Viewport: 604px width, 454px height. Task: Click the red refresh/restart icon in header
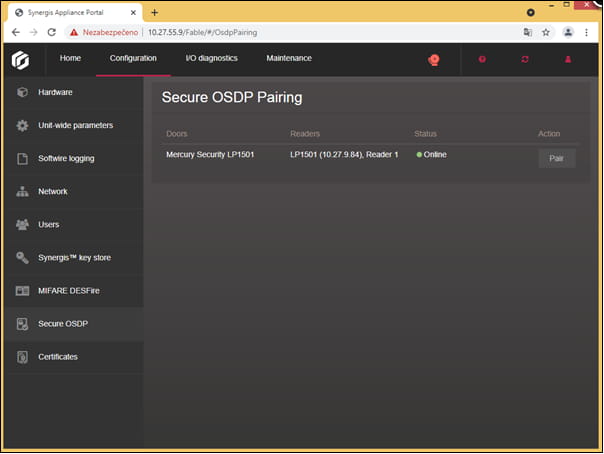click(x=525, y=59)
